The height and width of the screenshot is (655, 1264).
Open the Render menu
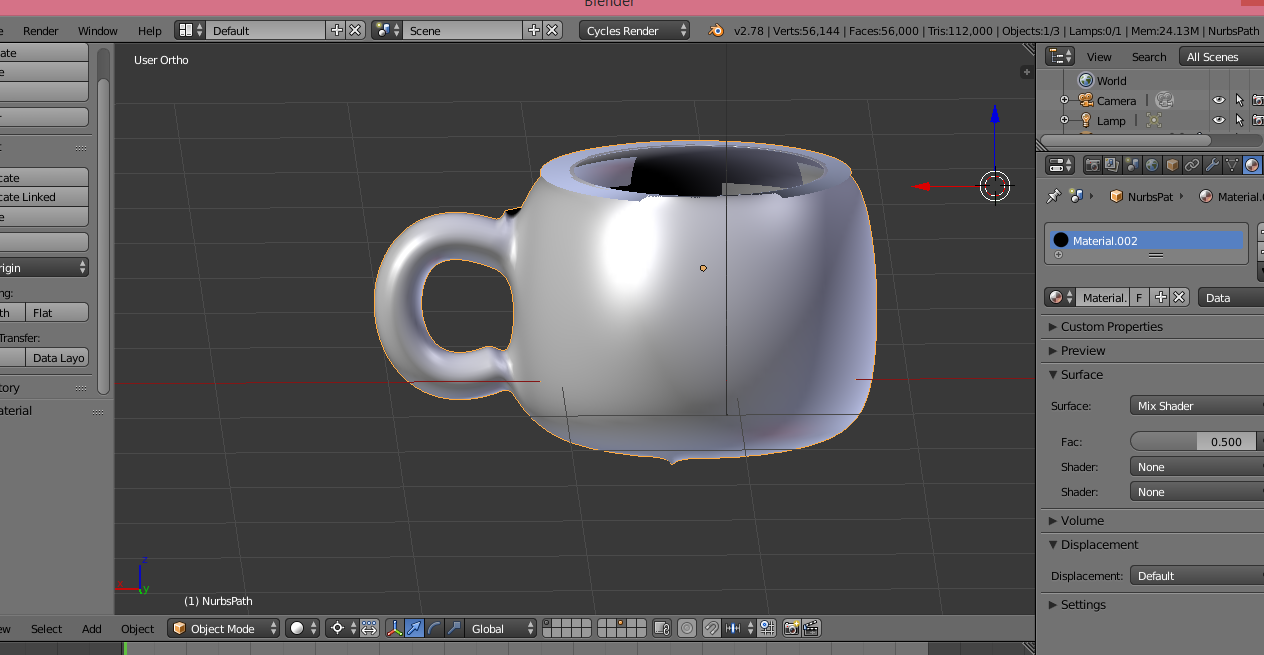[41, 31]
